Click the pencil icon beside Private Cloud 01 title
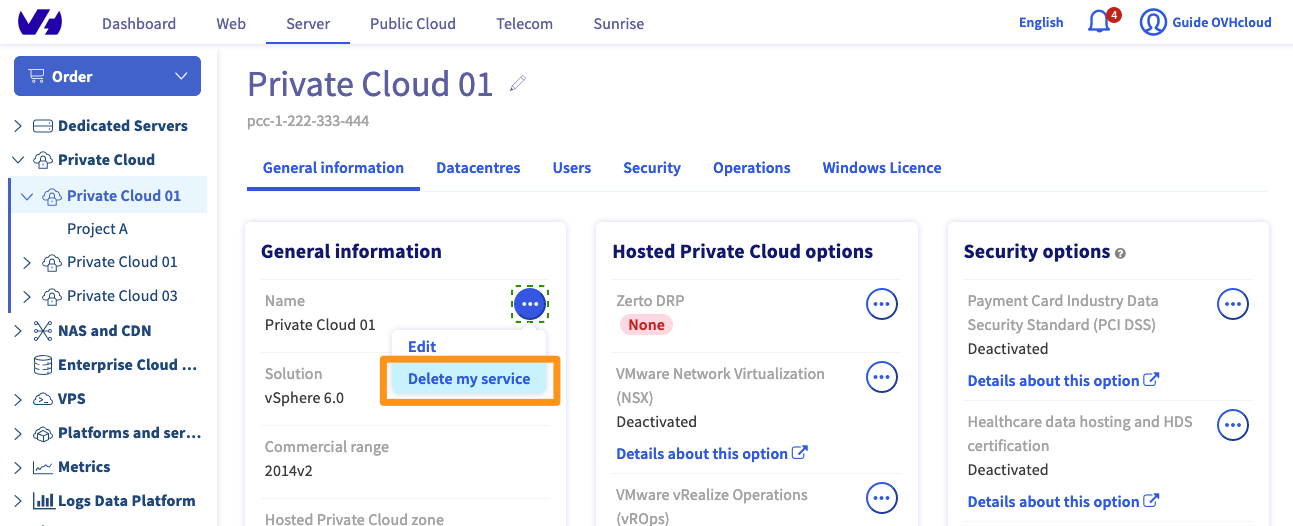The height and width of the screenshot is (526, 1293). coord(517,84)
